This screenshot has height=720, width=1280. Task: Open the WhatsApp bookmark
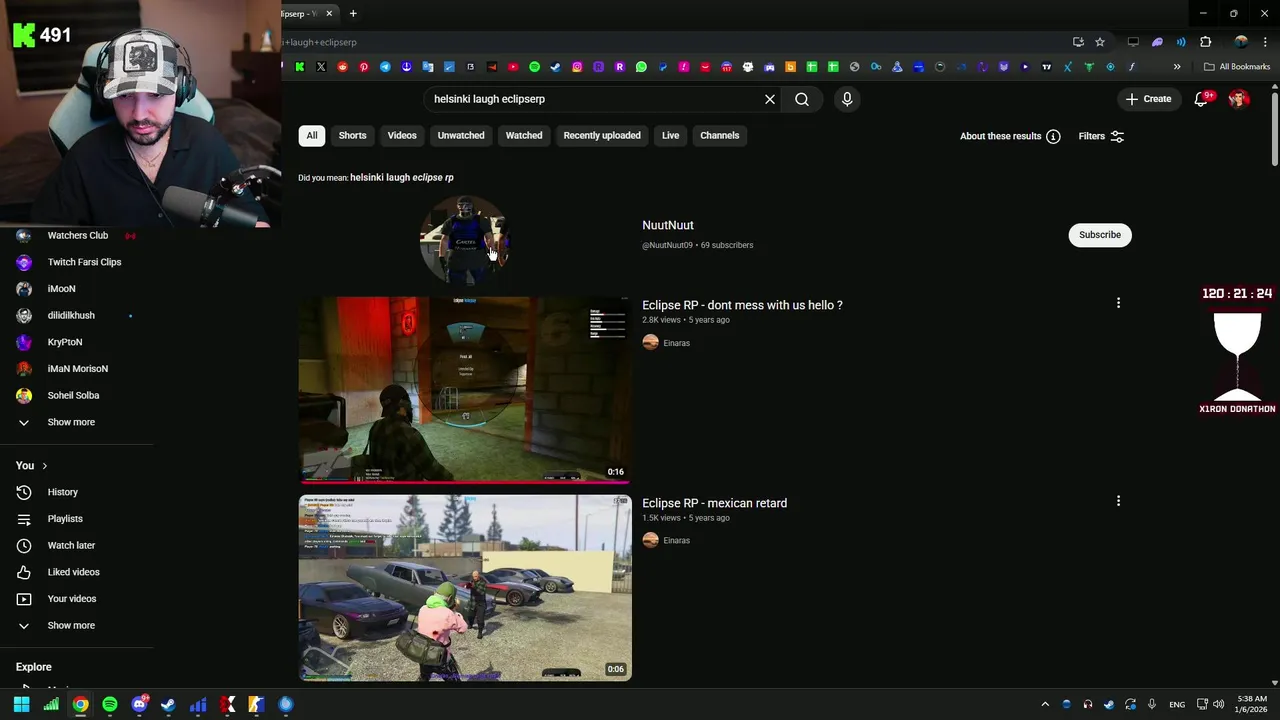tap(641, 67)
